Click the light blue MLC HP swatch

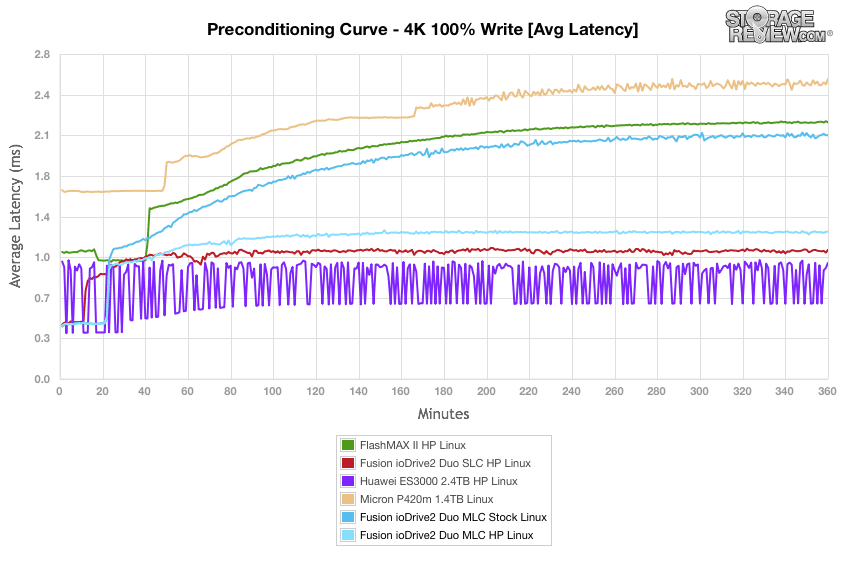[347, 535]
